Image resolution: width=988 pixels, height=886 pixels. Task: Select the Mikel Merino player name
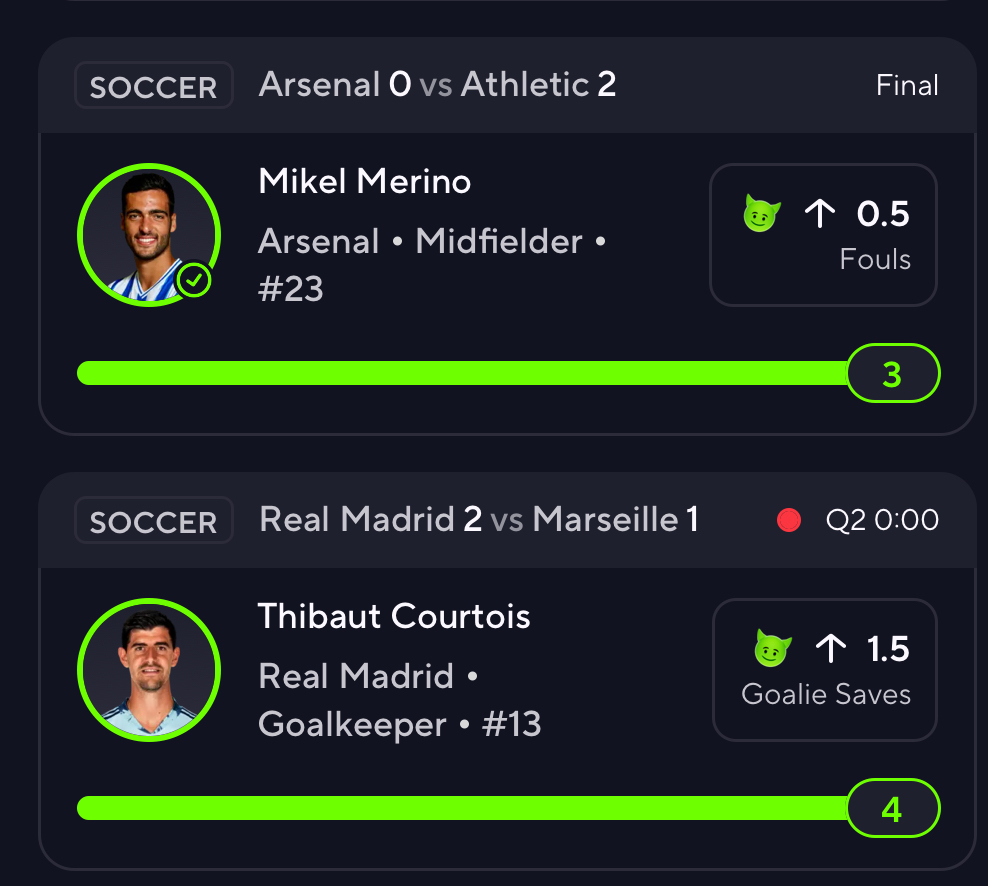pyautogui.click(x=364, y=181)
